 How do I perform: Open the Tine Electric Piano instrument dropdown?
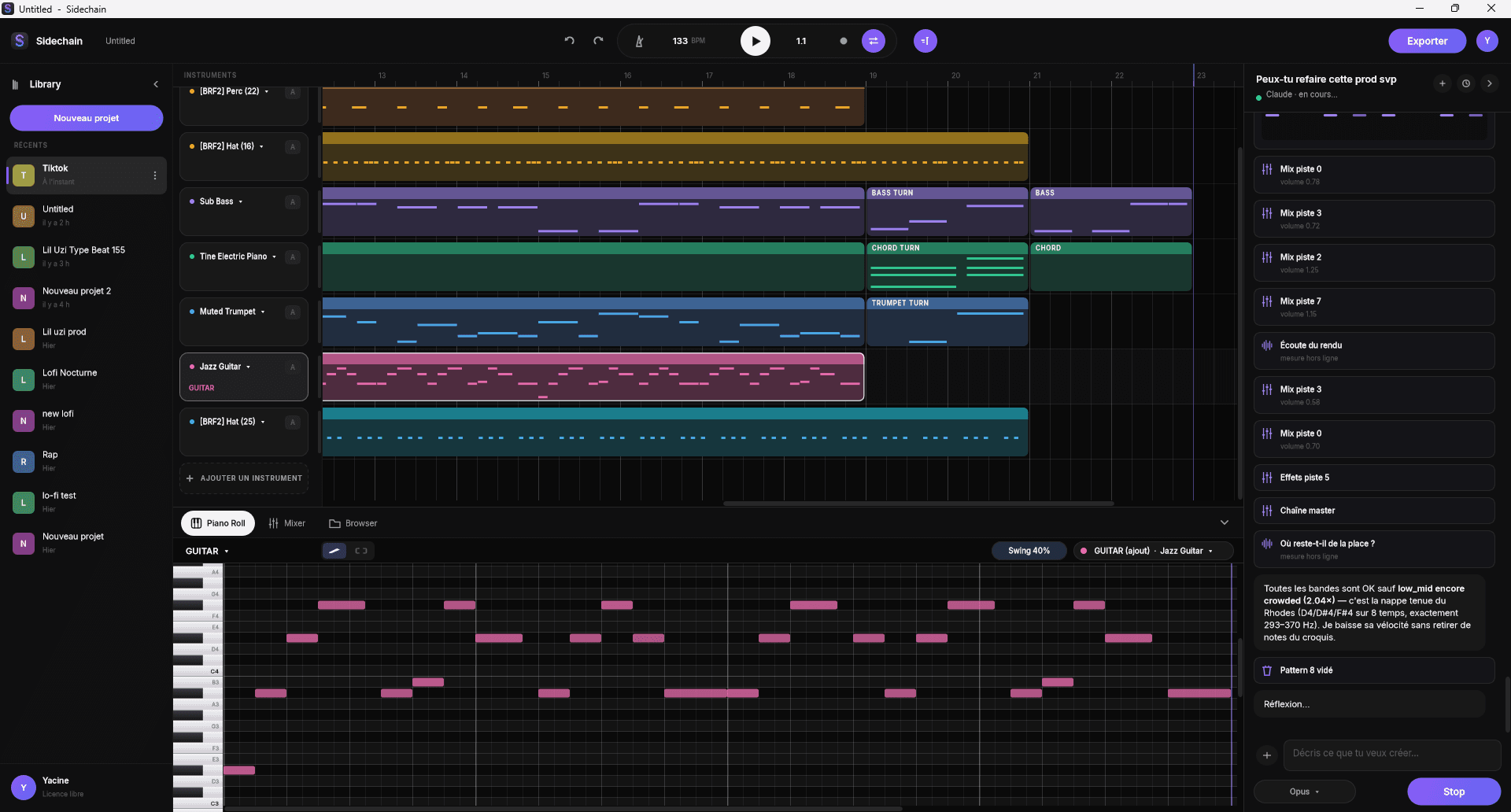tap(274, 257)
